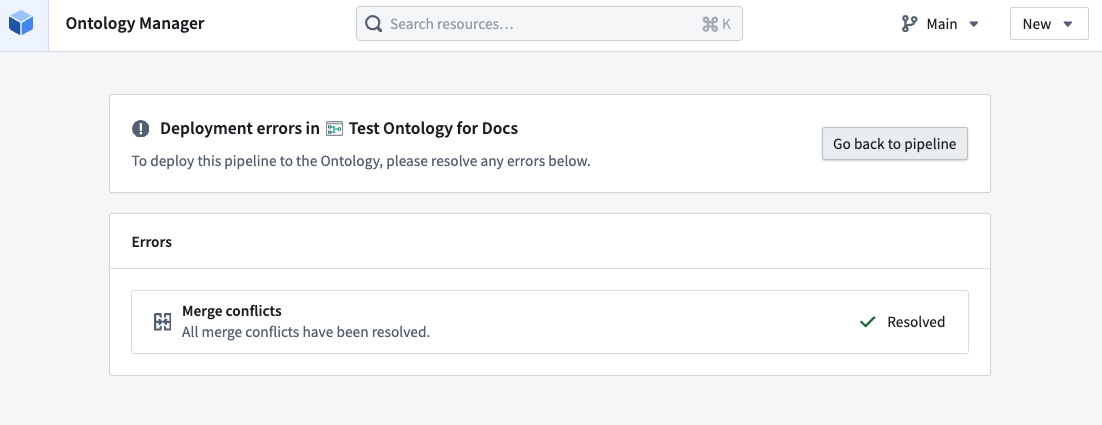Click the pipeline icon before Test Ontology
This screenshot has height=425, width=1102.
[x=335, y=129]
